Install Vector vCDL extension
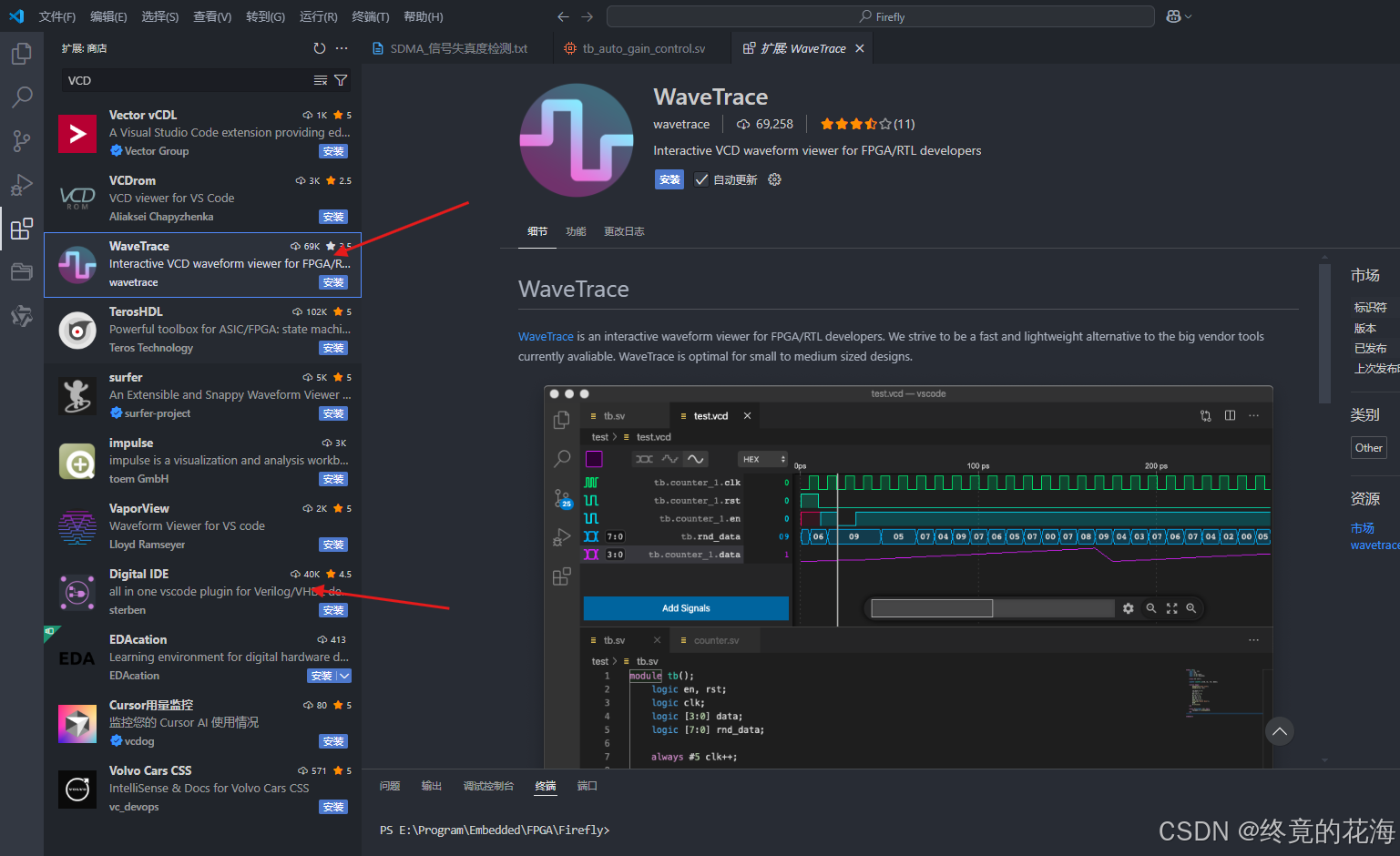The width and height of the screenshot is (1400, 856). (x=333, y=152)
